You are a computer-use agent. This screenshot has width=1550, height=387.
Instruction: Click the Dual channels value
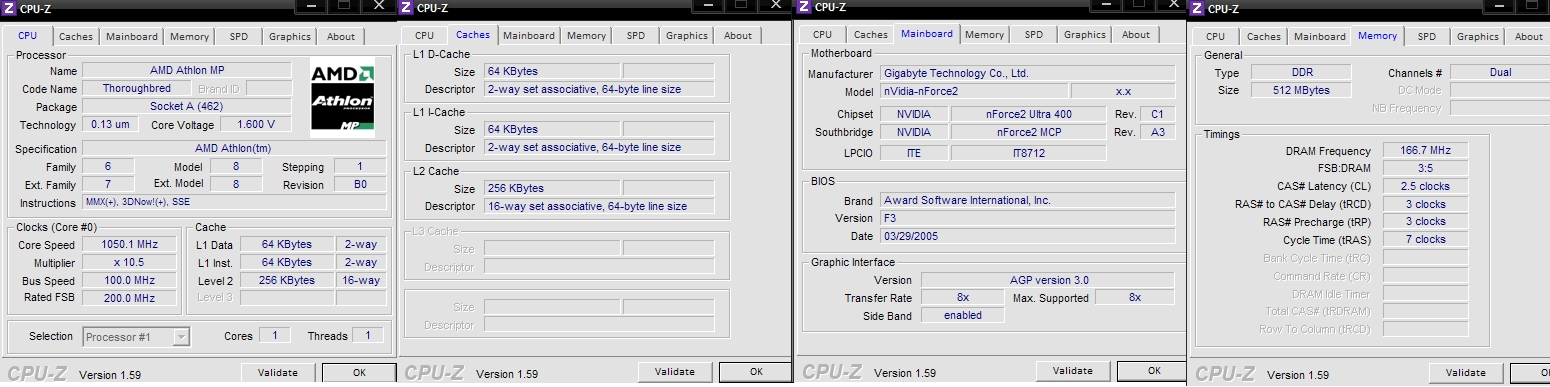[1499, 73]
